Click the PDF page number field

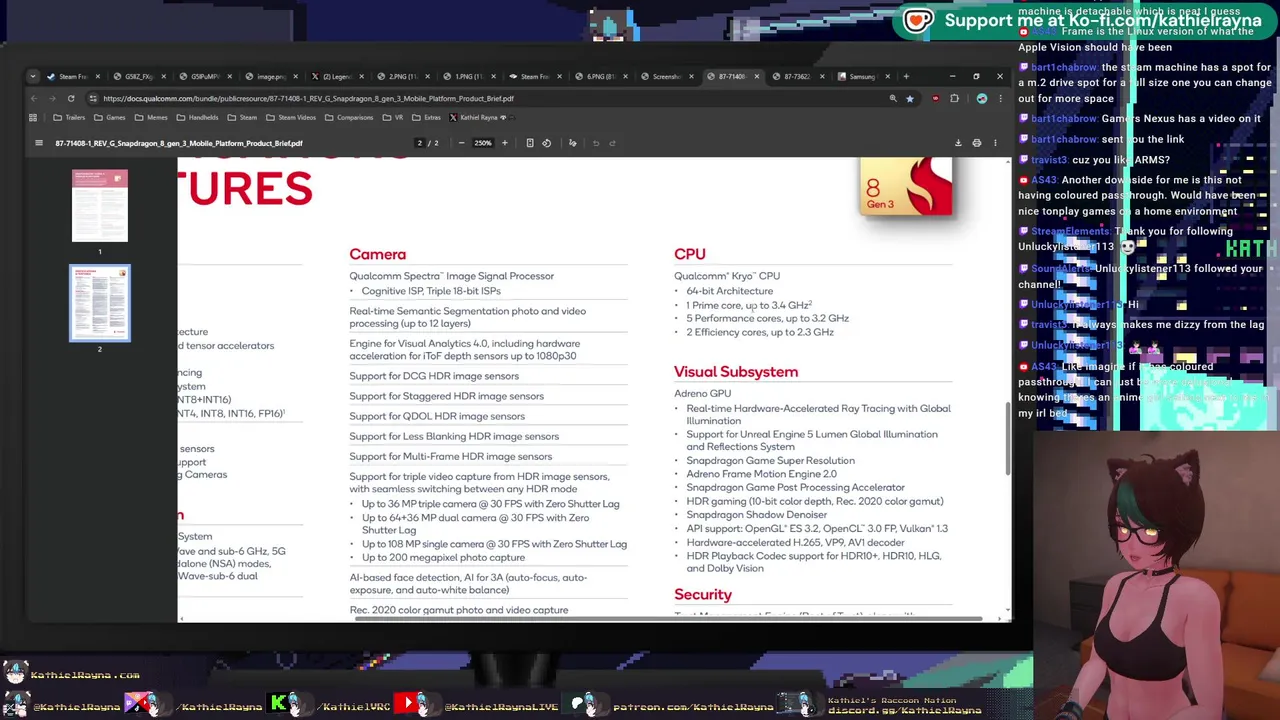[x=420, y=143]
